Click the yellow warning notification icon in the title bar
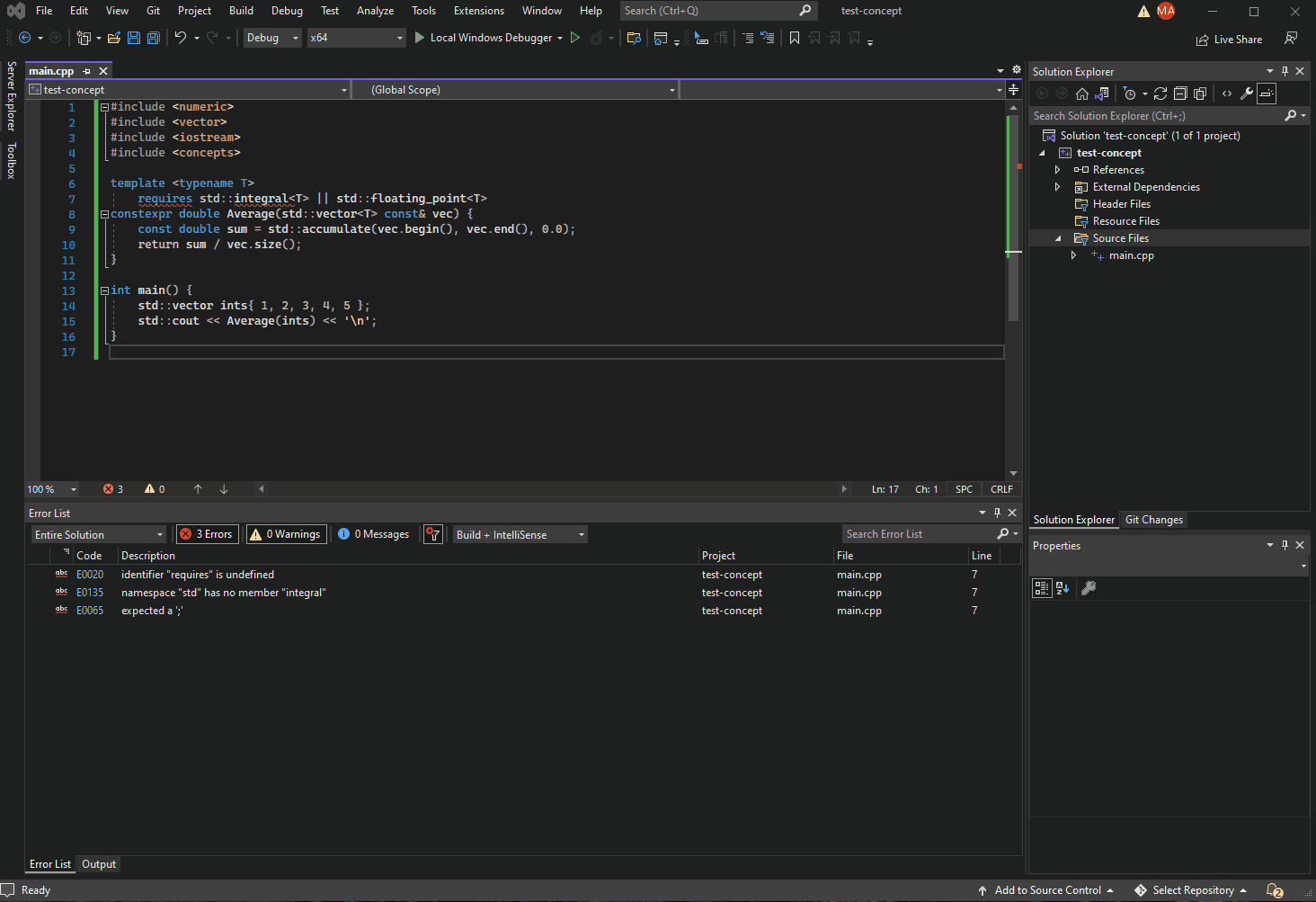 [1143, 11]
